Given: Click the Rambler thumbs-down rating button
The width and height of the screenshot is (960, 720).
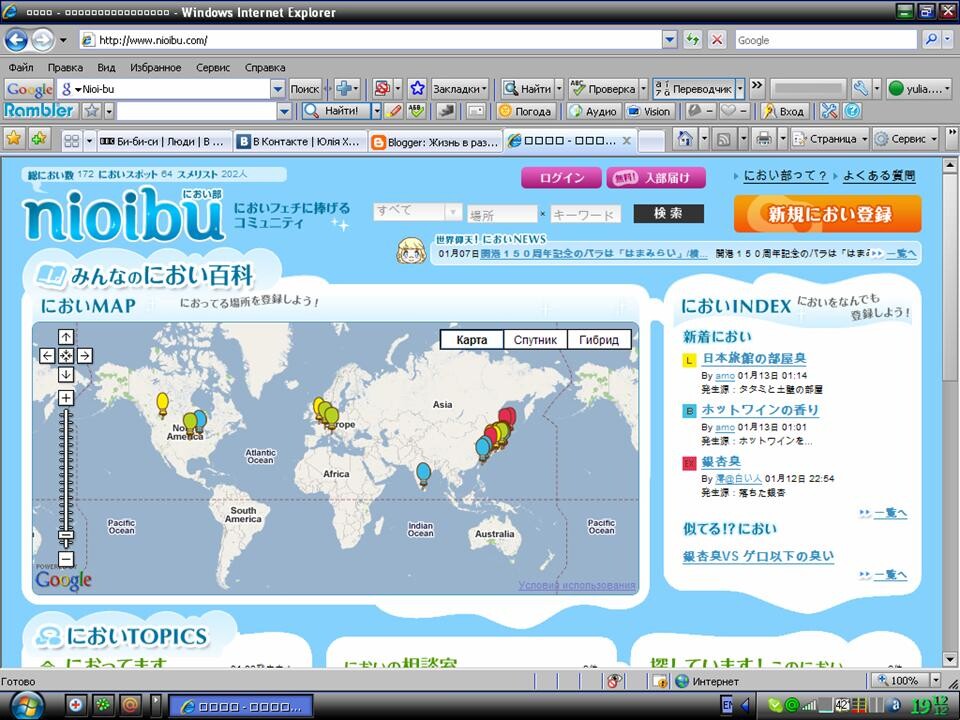Looking at the screenshot, I should pos(700,111).
